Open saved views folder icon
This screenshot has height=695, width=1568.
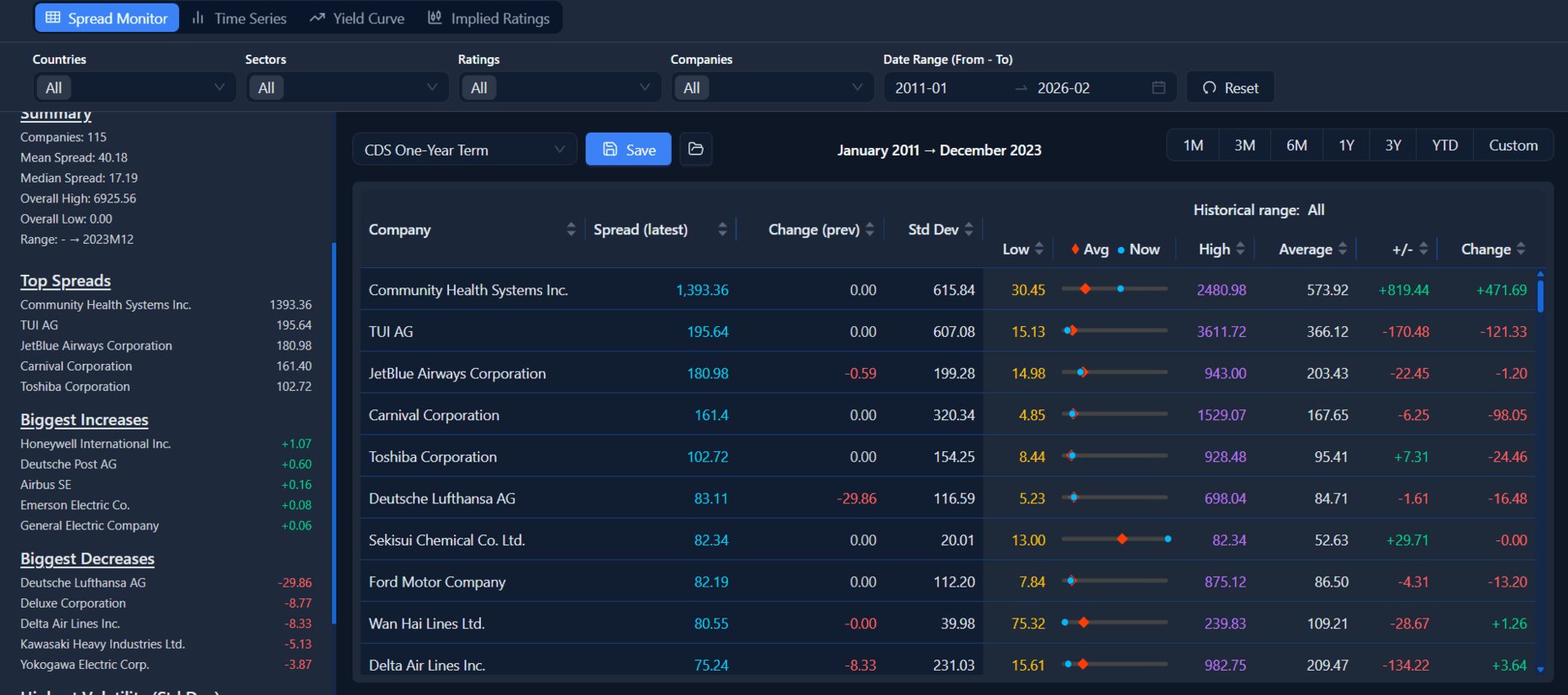pos(695,149)
